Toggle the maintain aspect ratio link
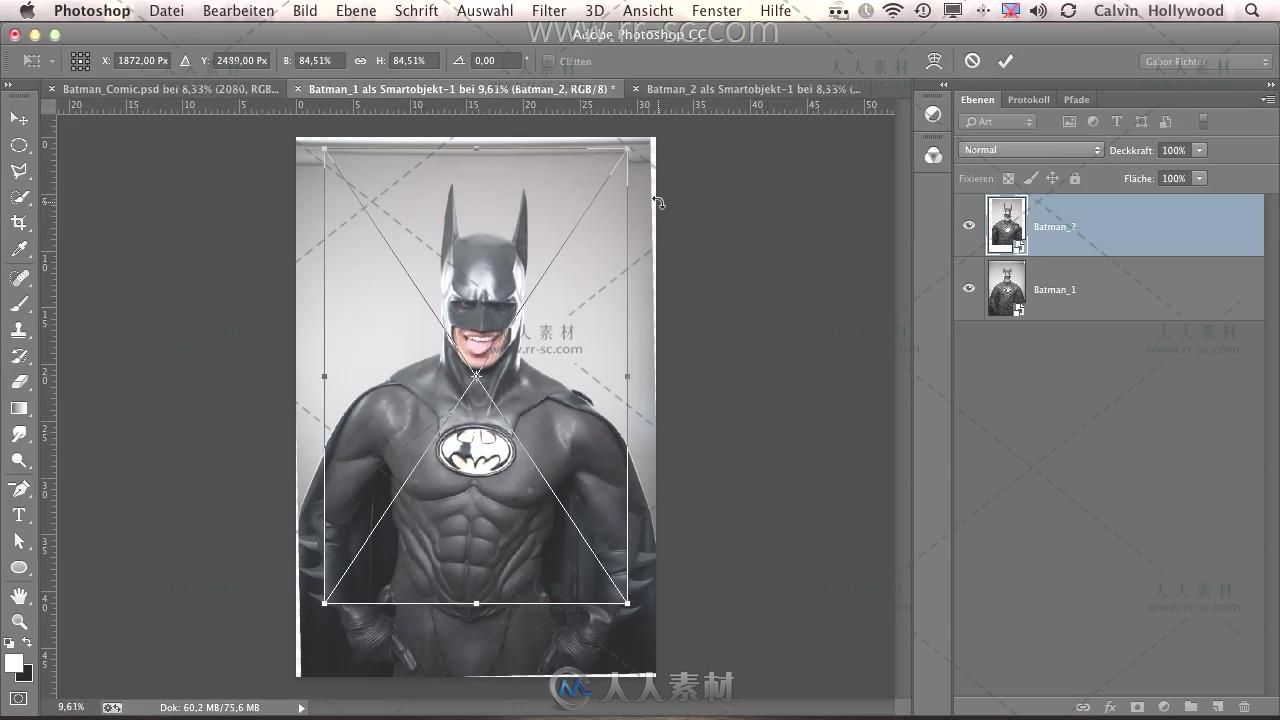This screenshot has height=720, width=1280. (x=360, y=61)
